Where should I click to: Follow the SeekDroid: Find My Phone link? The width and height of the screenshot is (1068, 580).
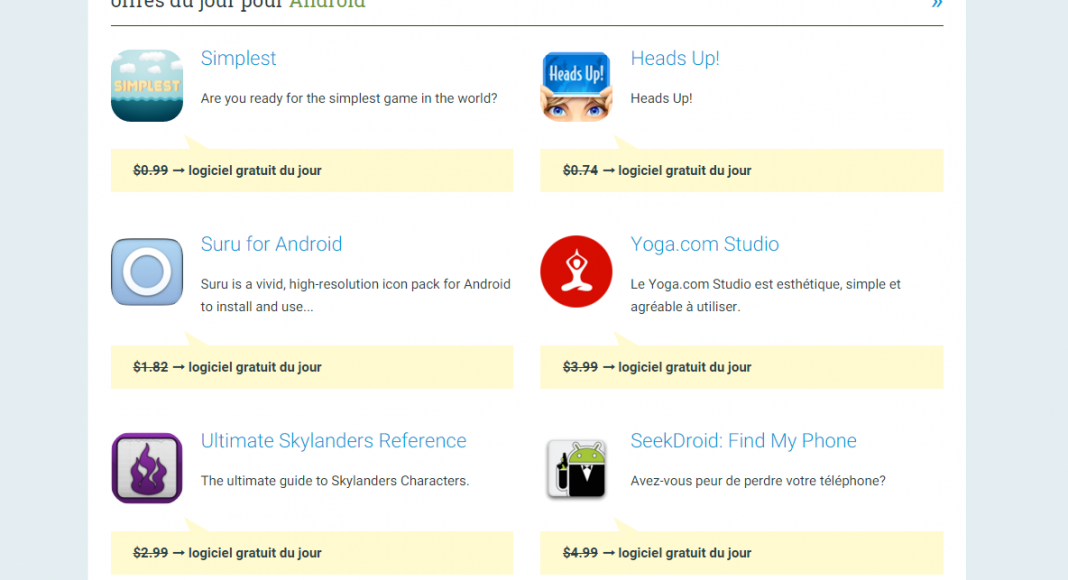point(743,440)
